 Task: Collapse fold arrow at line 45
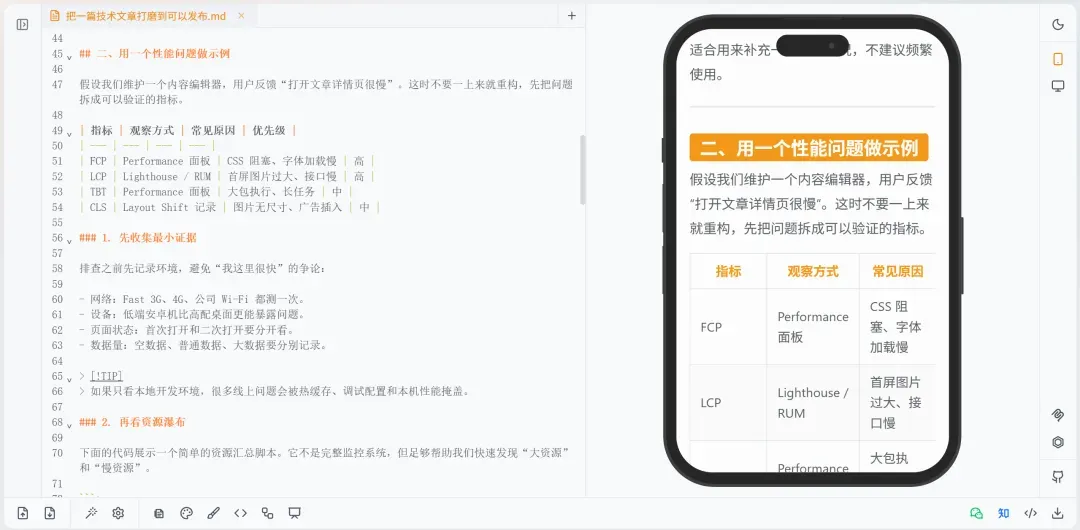tap(70, 56)
